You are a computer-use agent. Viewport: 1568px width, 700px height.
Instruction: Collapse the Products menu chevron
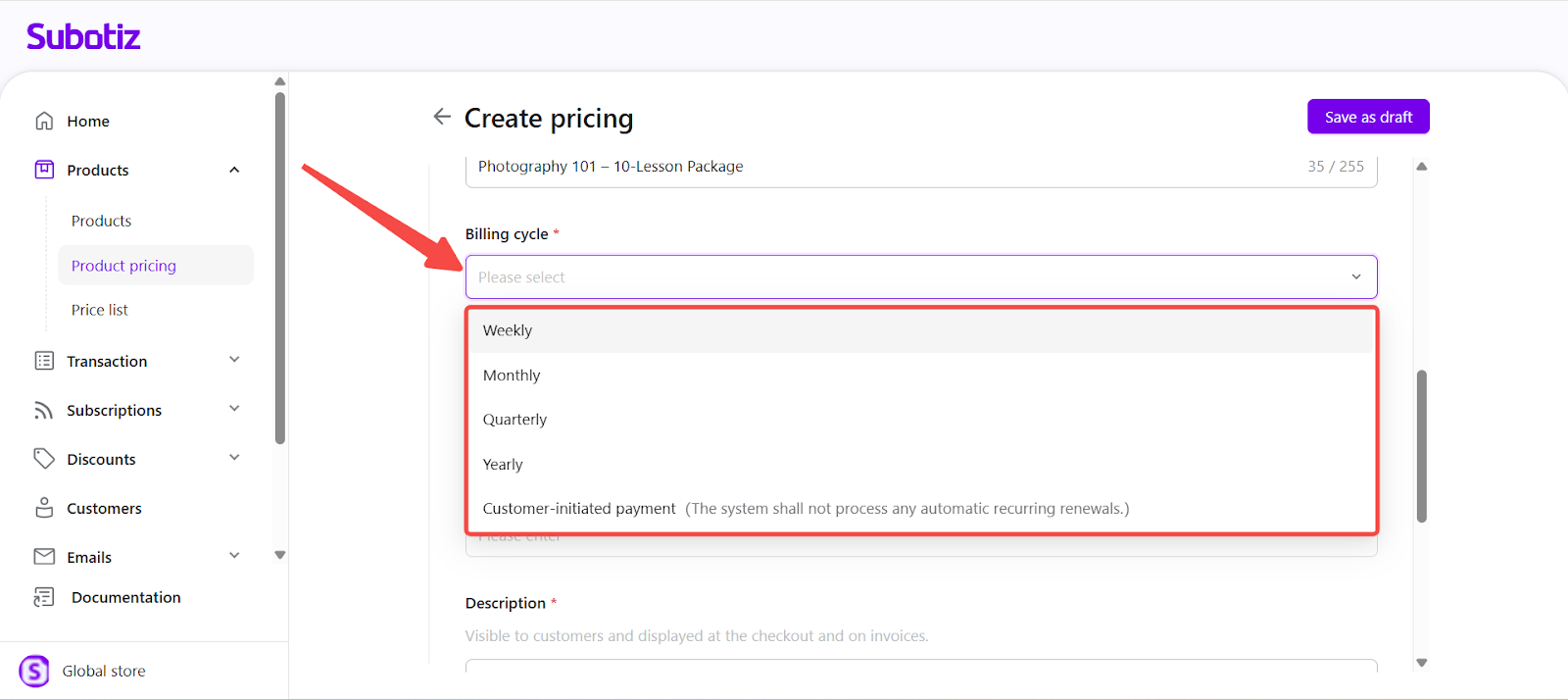tap(234, 170)
